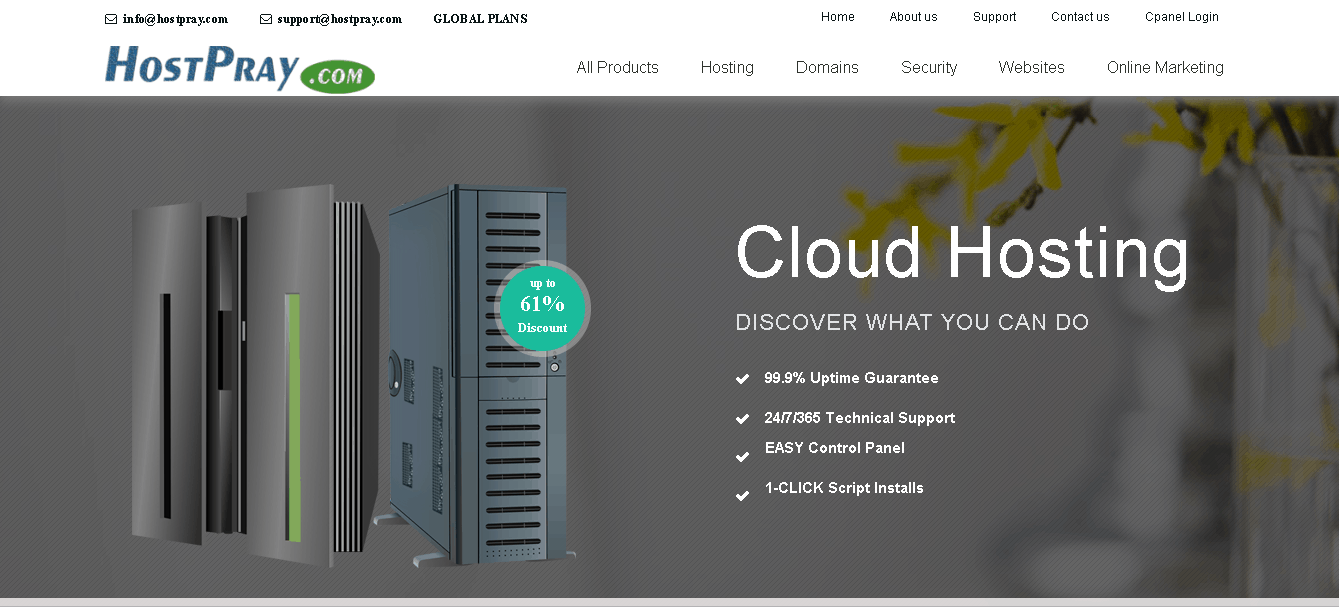Click the envelope icon beside info@hostpray.com

tap(111, 19)
